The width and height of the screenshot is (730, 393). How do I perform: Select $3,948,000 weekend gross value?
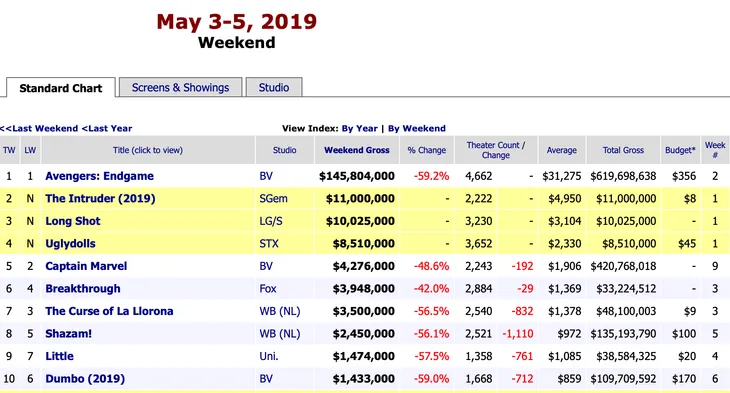(364, 289)
